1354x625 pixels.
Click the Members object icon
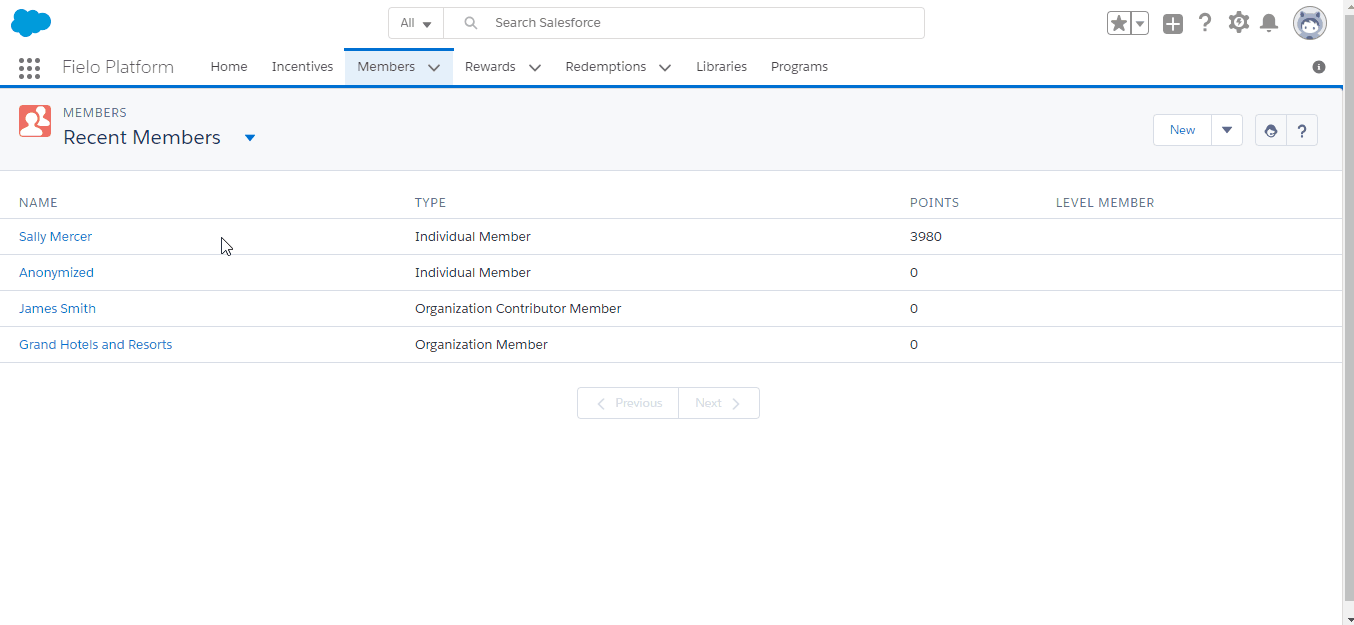(35, 121)
